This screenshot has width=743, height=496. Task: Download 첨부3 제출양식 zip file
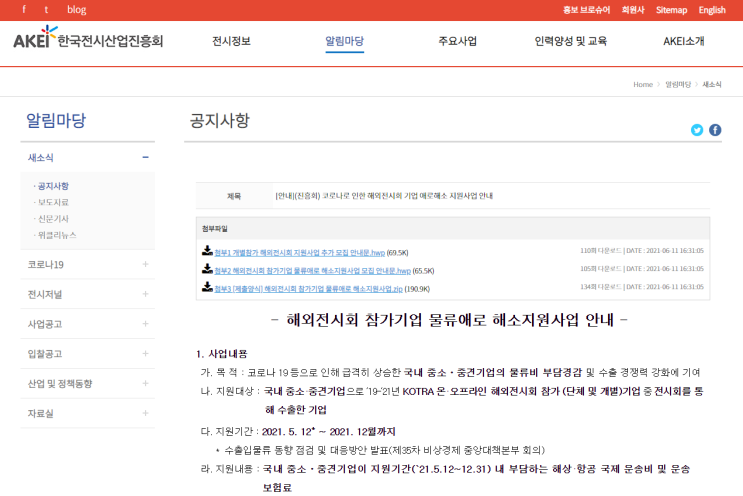click(x=308, y=289)
